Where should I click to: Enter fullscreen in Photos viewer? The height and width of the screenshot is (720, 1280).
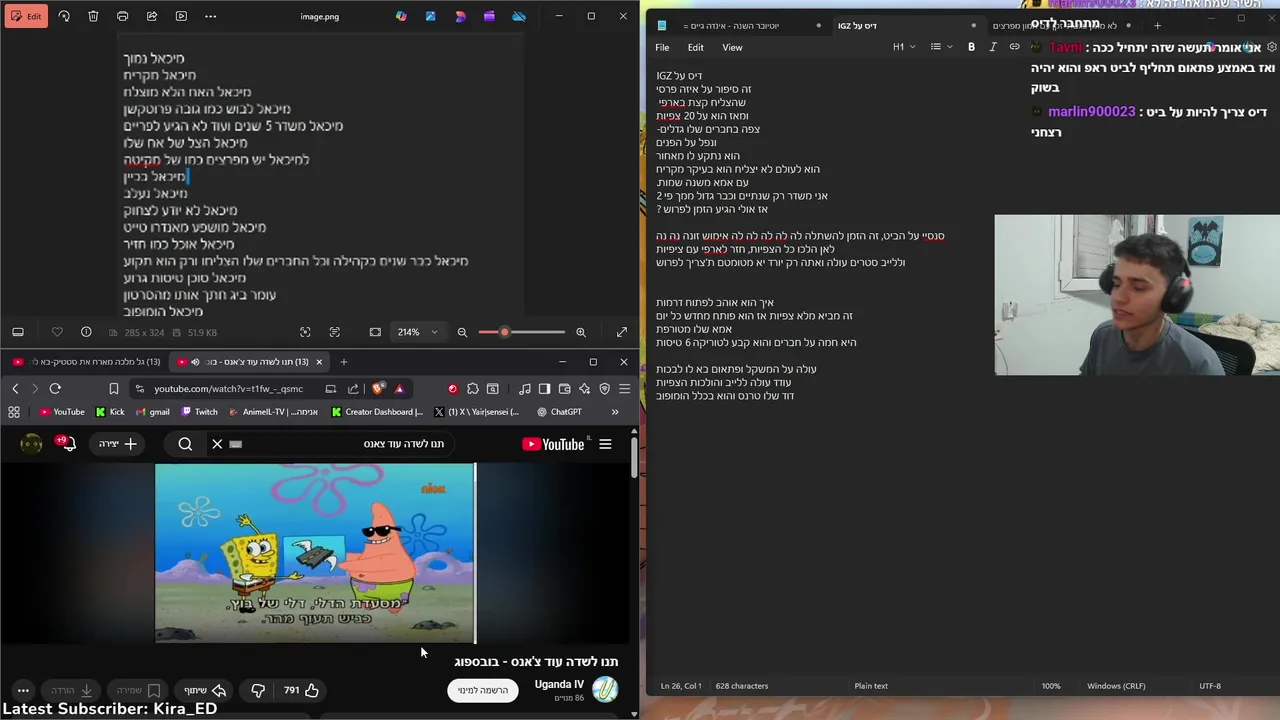click(x=622, y=332)
